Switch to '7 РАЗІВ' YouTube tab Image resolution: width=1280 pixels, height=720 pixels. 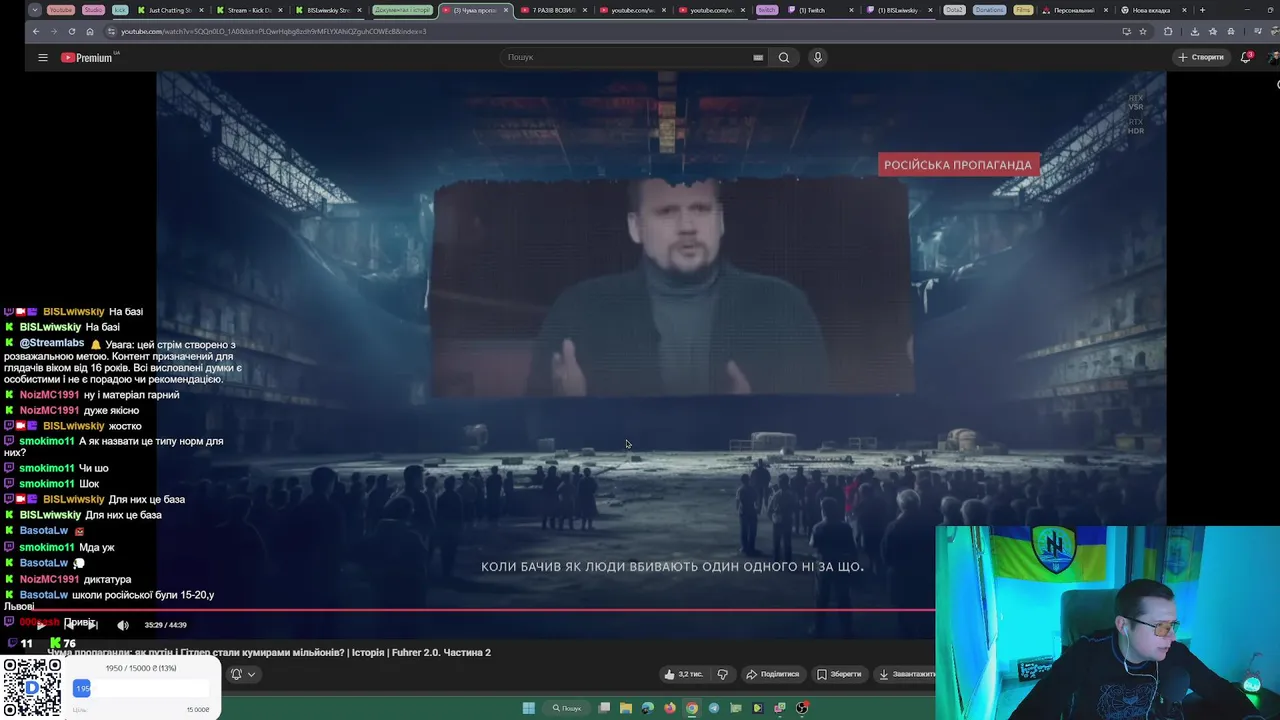click(553, 10)
